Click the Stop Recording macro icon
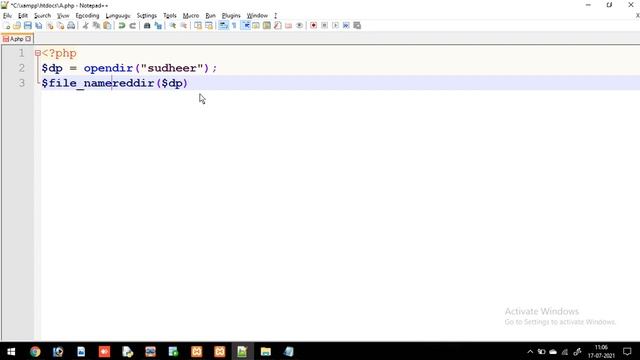The image size is (640, 360). [324, 26]
